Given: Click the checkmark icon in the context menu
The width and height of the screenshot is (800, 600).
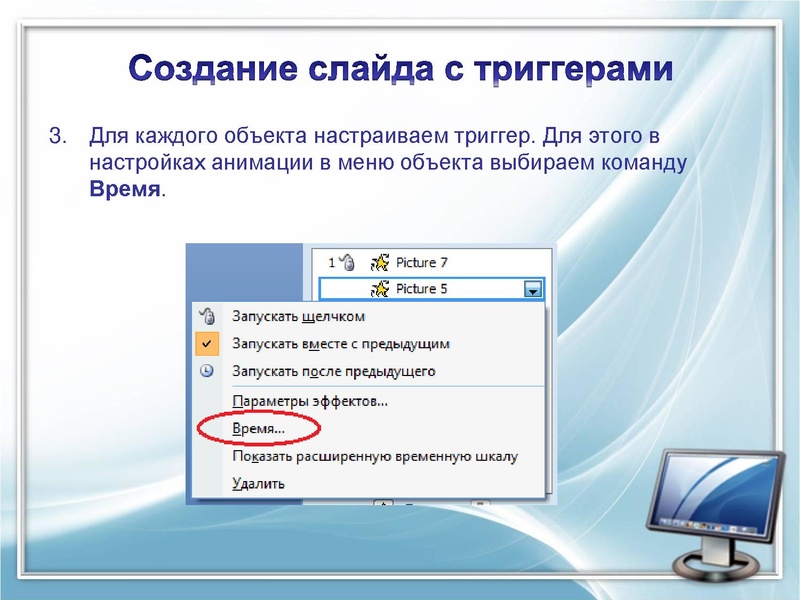Looking at the screenshot, I should 206,341.
